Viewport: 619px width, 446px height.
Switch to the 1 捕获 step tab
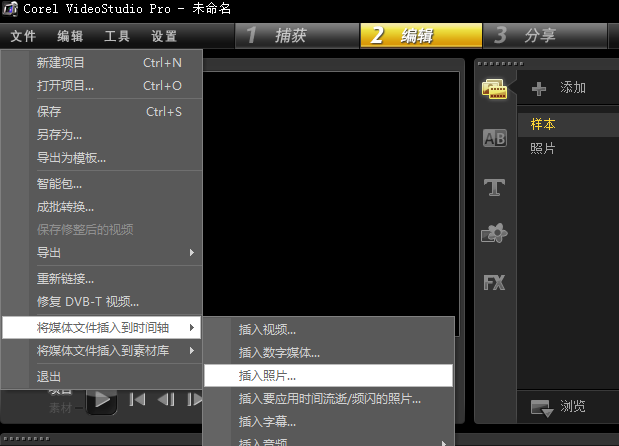point(297,36)
